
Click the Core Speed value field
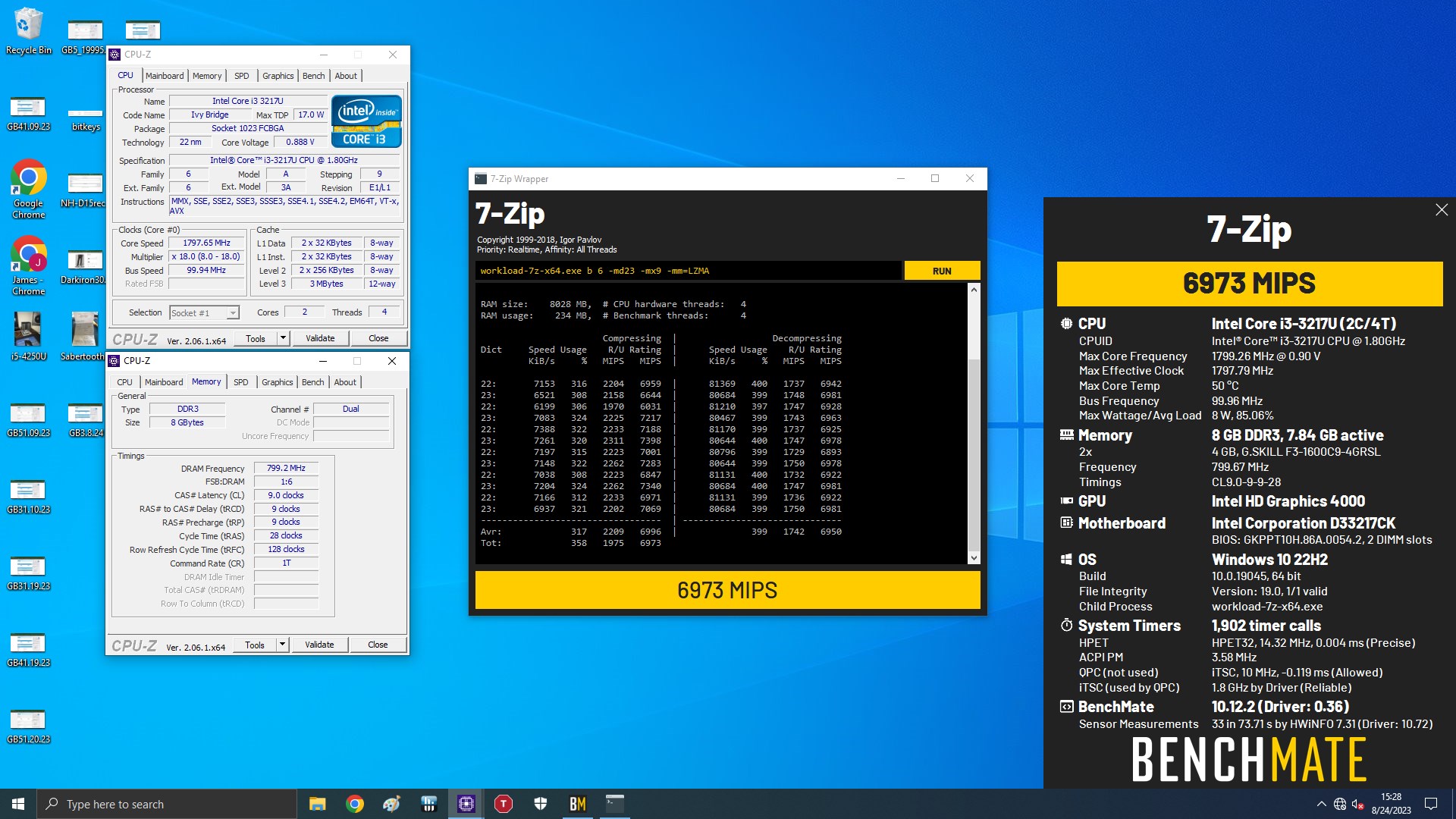206,243
